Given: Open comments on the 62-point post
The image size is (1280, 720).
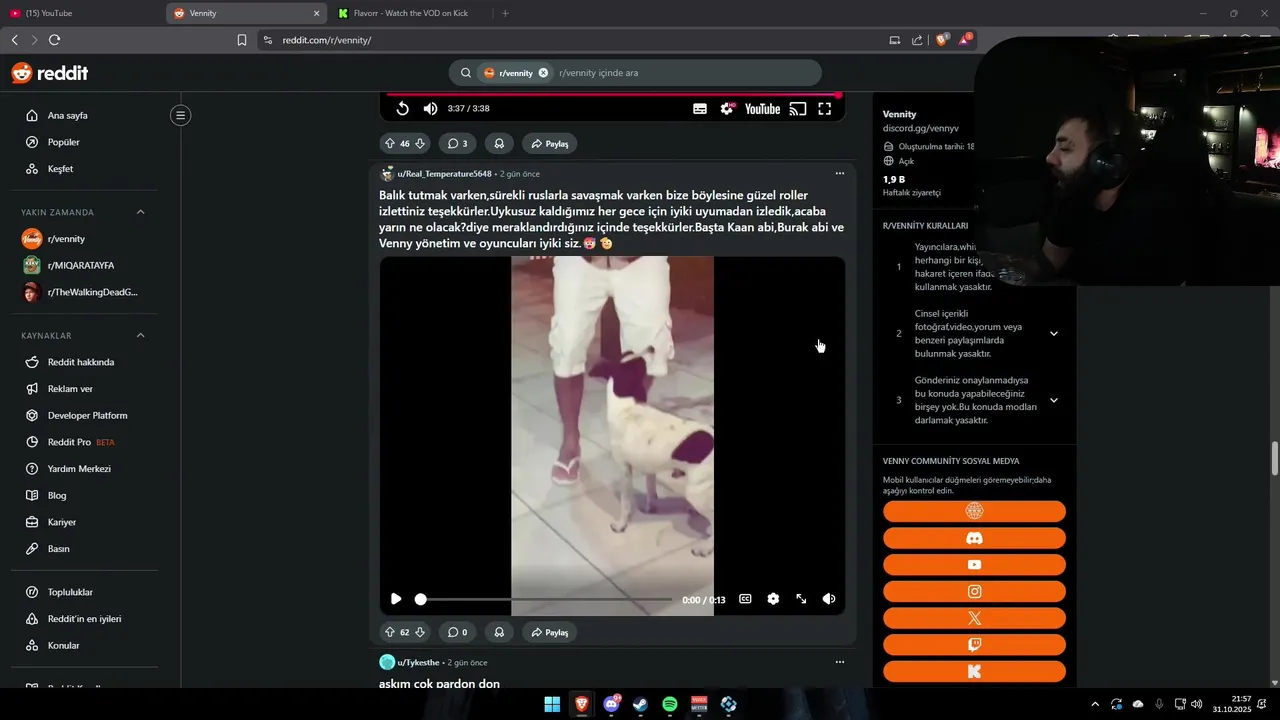Looking at the screenshot, I should [458, 632].
